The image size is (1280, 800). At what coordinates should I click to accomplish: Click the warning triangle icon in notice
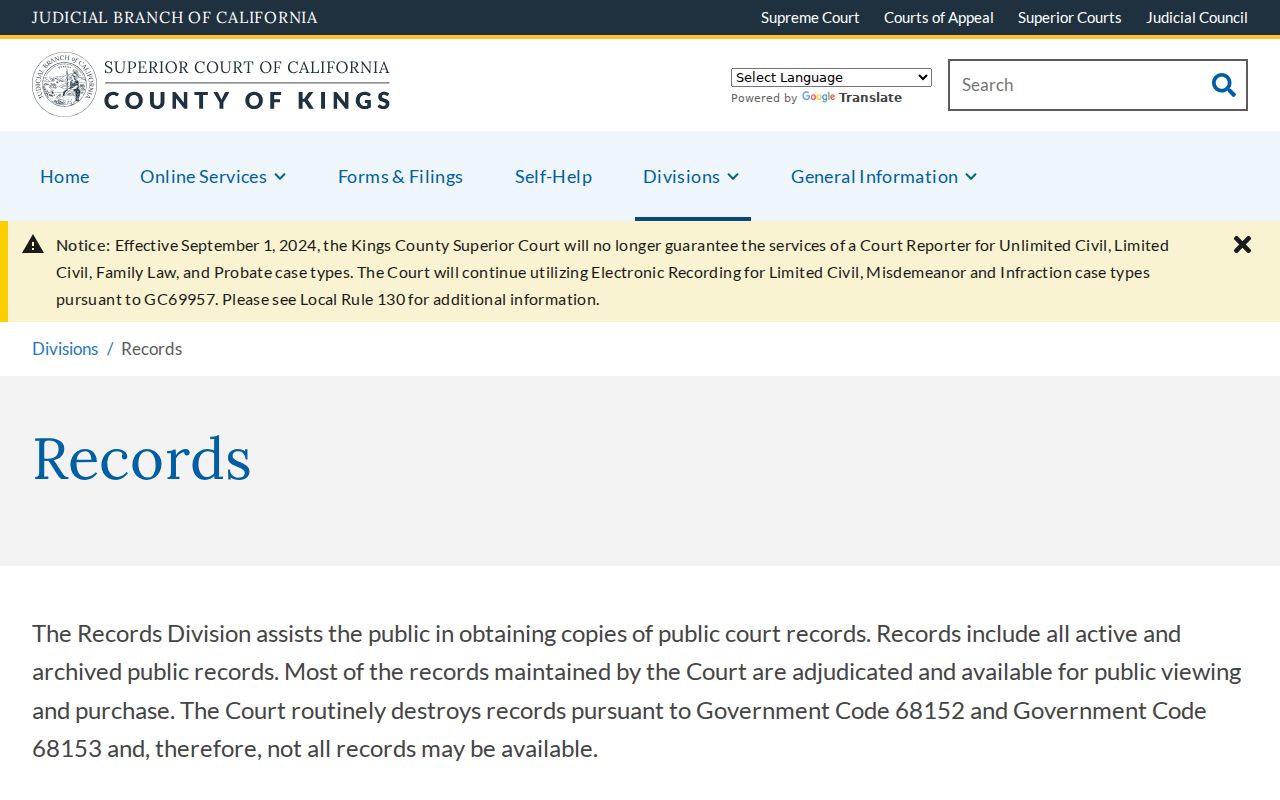pyautogui.click(x=33, y=244)
